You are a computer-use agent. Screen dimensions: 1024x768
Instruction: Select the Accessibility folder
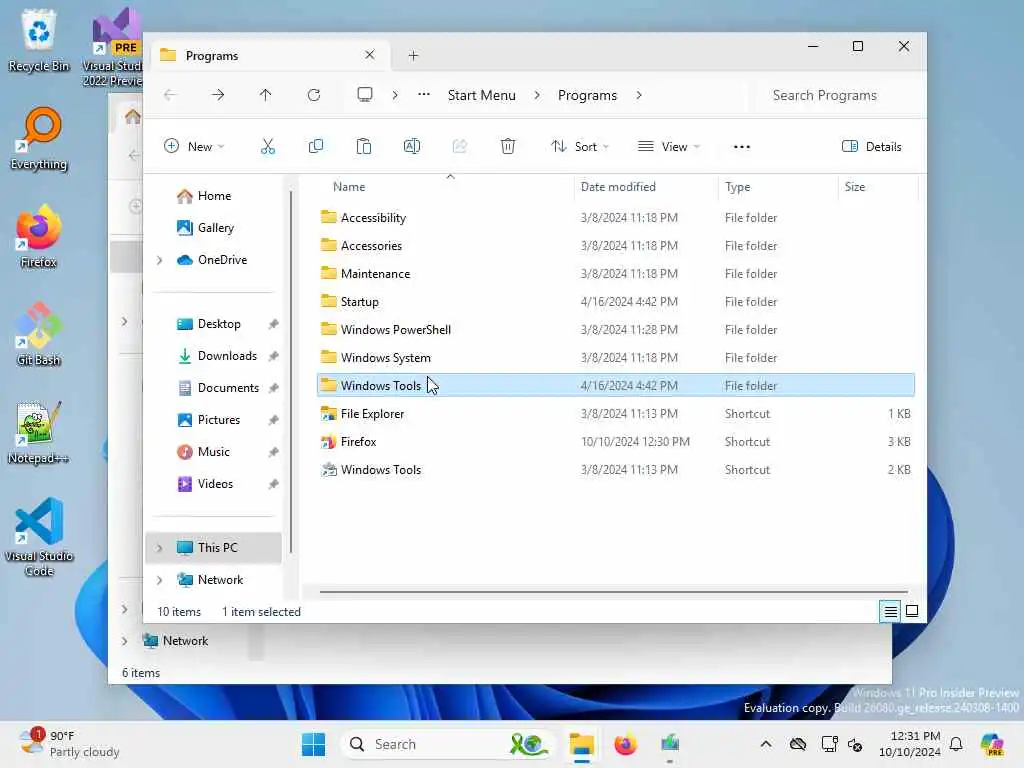tap(615, 217)
